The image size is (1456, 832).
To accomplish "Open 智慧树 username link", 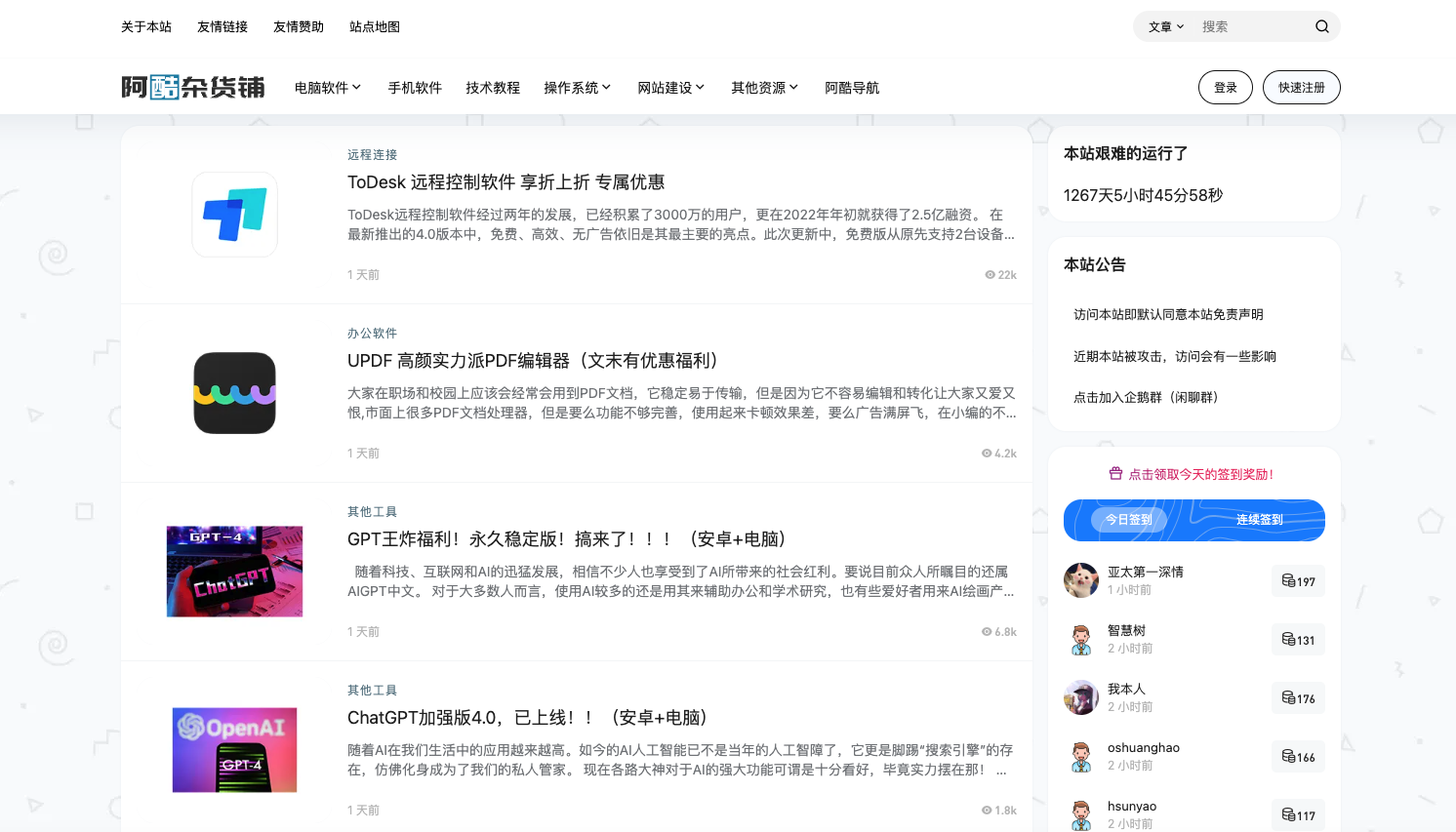I will (1126, 631).
